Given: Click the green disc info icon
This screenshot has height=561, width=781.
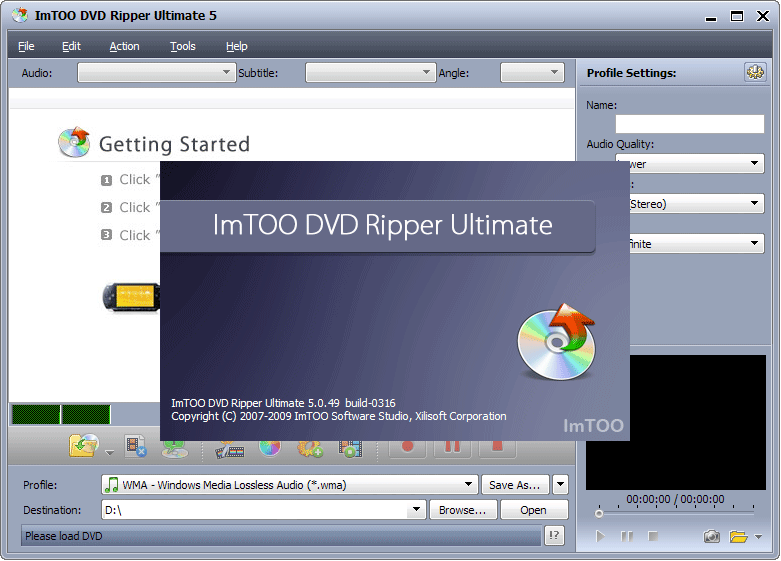Looking at the screenshot, I should click(175, 449).
